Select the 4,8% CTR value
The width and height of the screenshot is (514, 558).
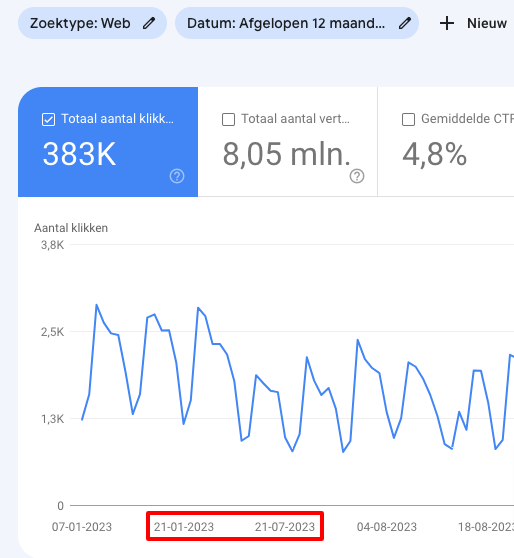point(435,154)
